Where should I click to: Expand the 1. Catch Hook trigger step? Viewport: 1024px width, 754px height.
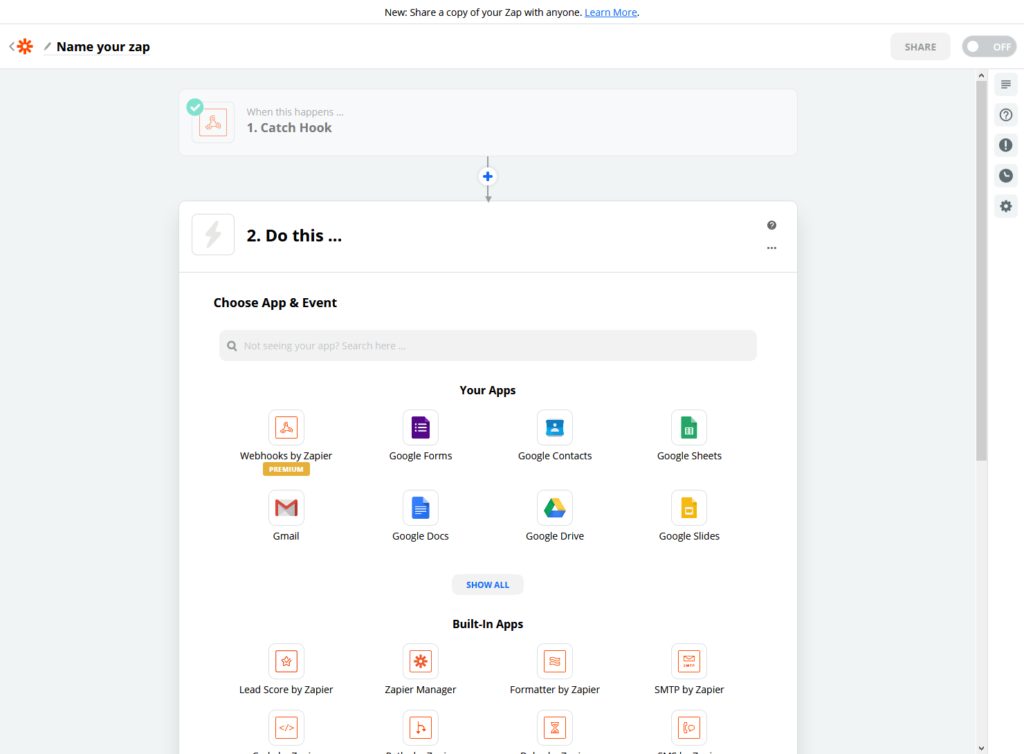488,122
